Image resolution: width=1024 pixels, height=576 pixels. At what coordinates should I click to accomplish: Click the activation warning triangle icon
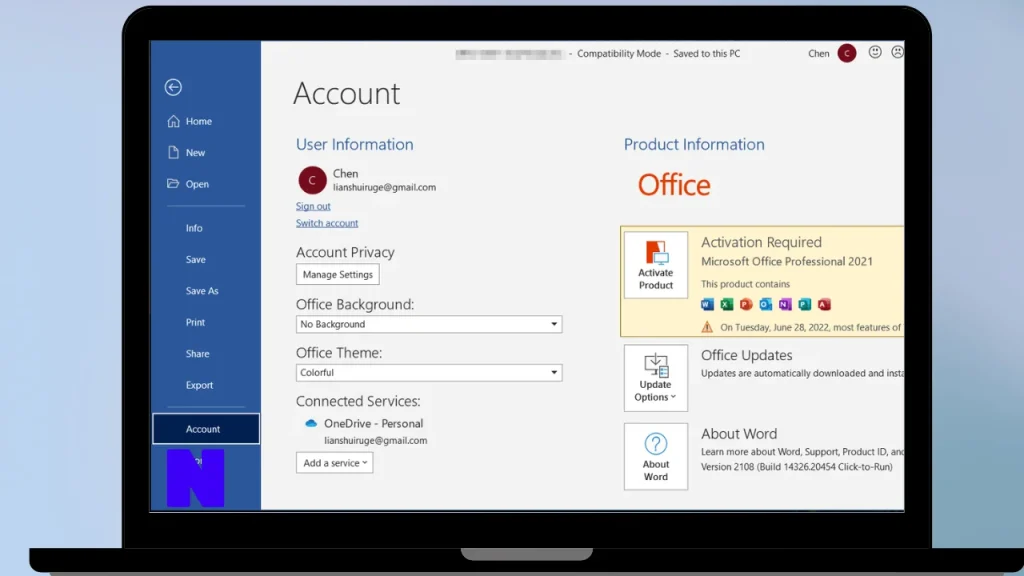click(707, 327)
